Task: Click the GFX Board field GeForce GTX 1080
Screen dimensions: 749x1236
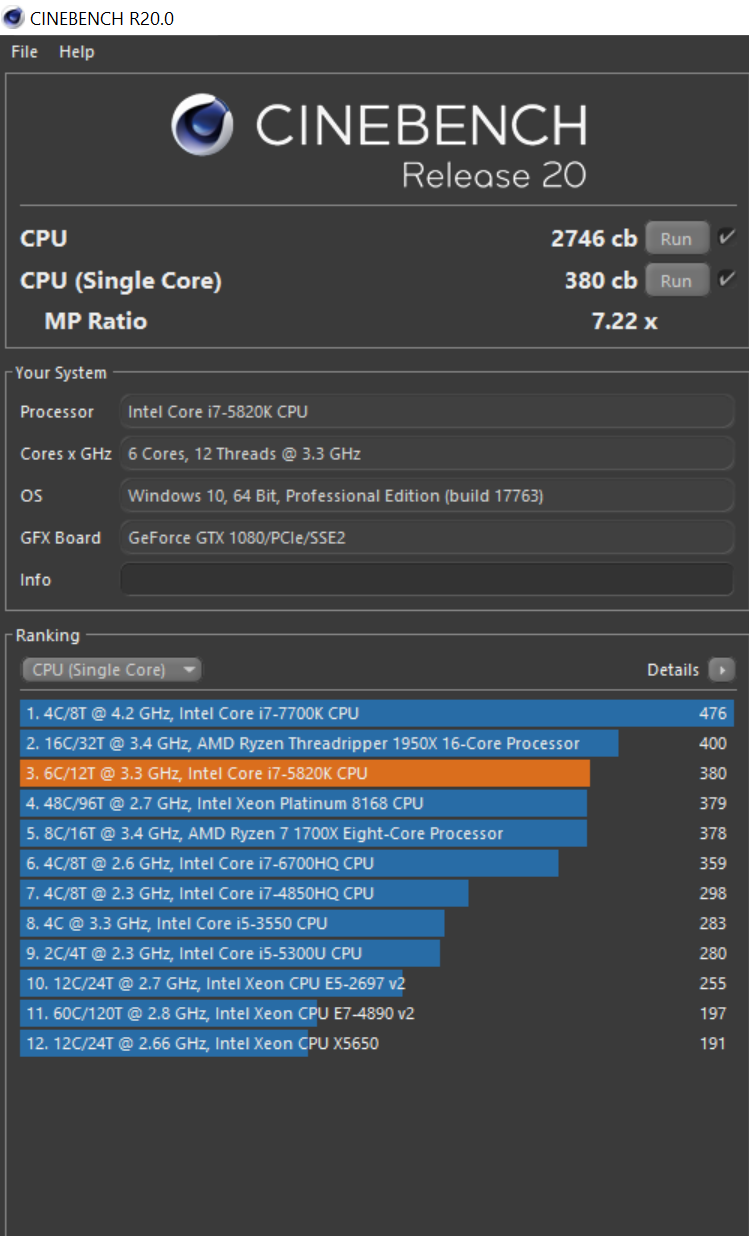Action: [427, 538]
